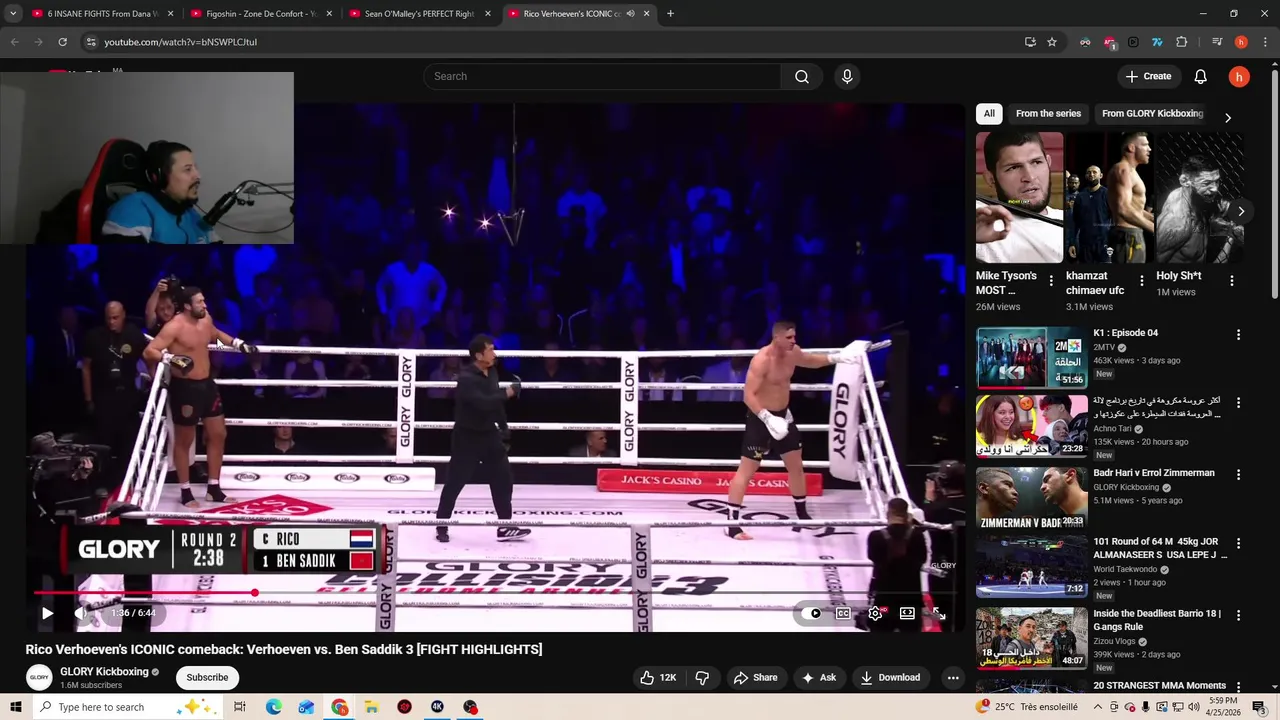Enter full screen mode
Viewport: 1280px width, 720px height.
pos(939,613)
